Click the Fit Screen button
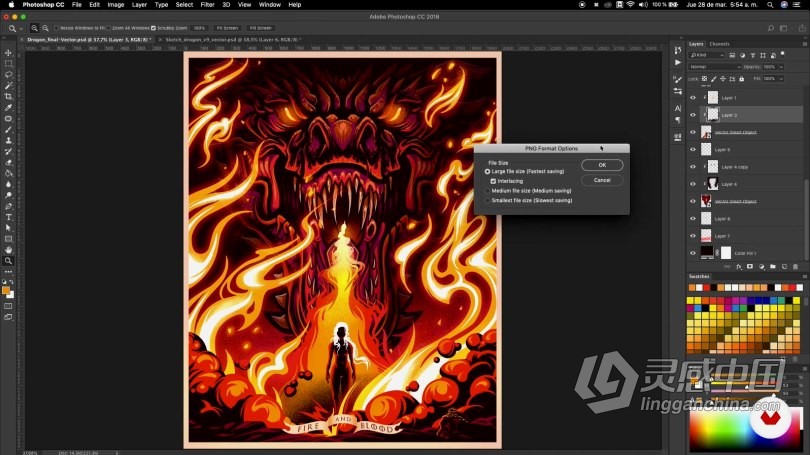The height and width of the screenshot is (455, 810). [x=227, y=28]
